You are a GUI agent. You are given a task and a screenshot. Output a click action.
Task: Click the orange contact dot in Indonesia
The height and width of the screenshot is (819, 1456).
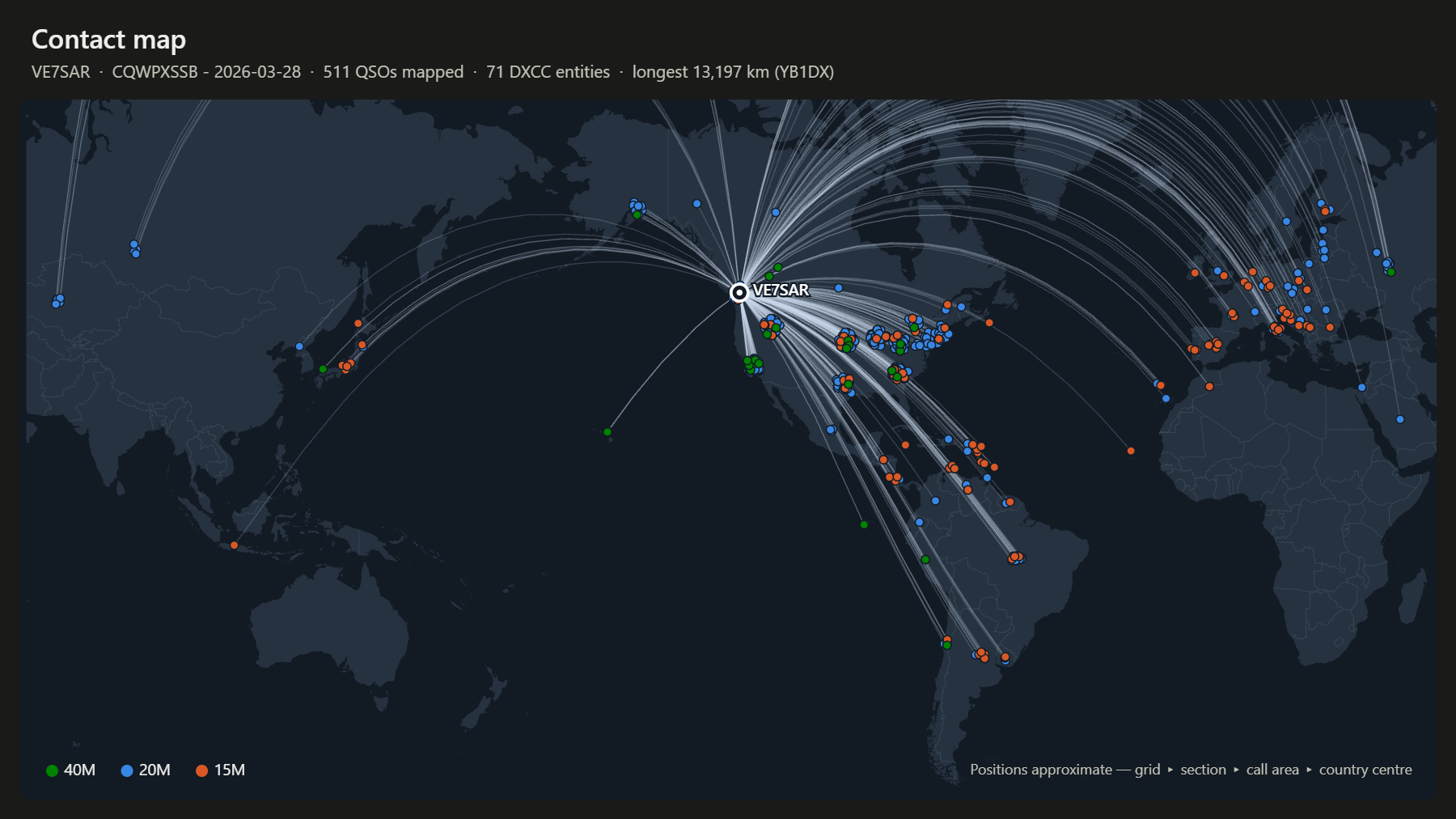235,545
